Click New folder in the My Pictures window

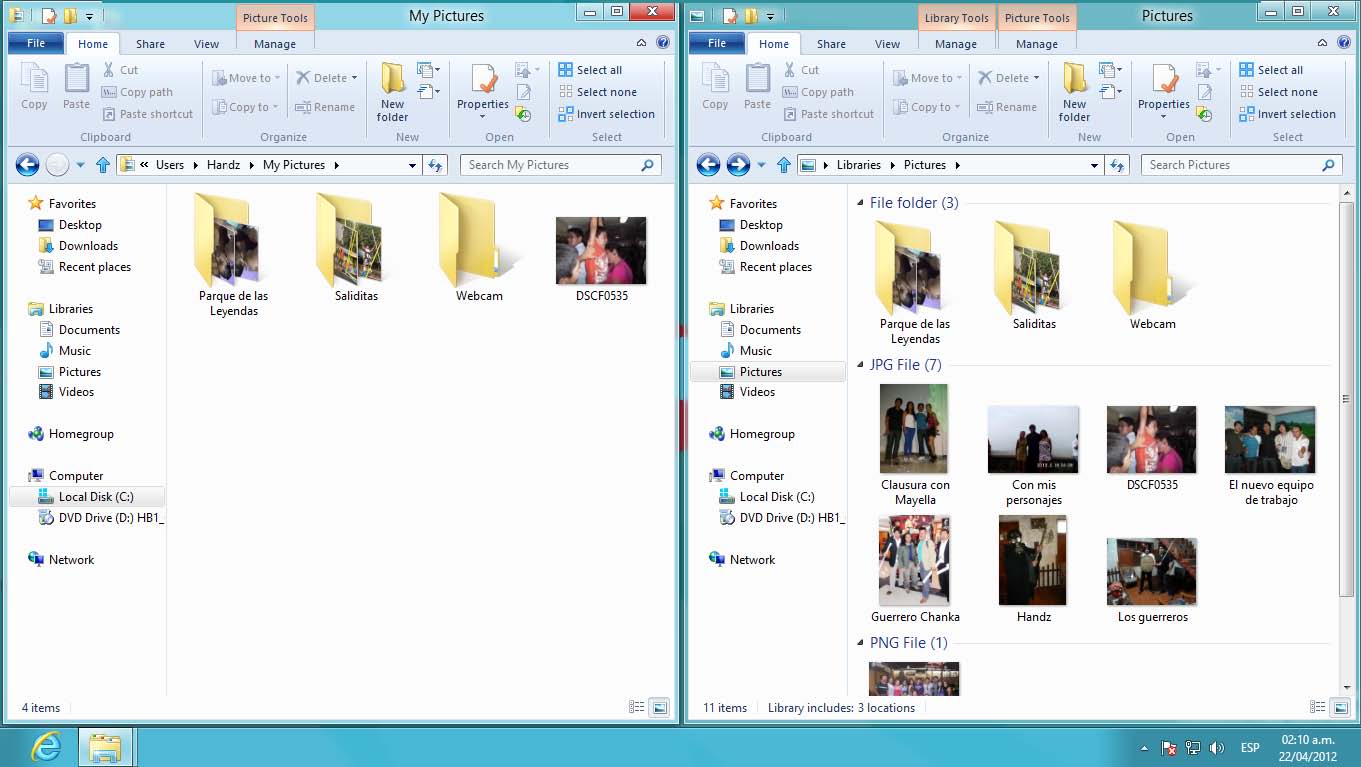tap(392, 91)
